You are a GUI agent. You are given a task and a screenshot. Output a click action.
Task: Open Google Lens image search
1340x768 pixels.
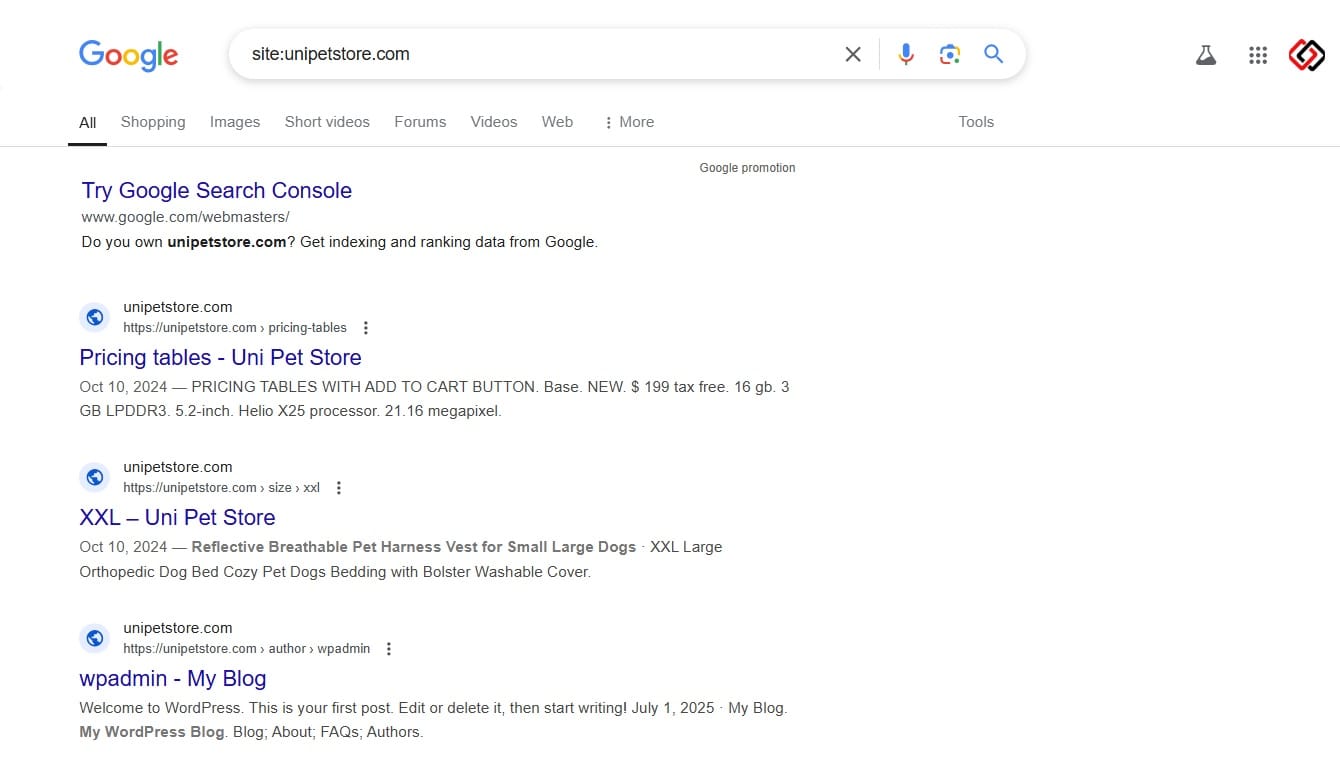pyautogui.click(x=950, y=54)
